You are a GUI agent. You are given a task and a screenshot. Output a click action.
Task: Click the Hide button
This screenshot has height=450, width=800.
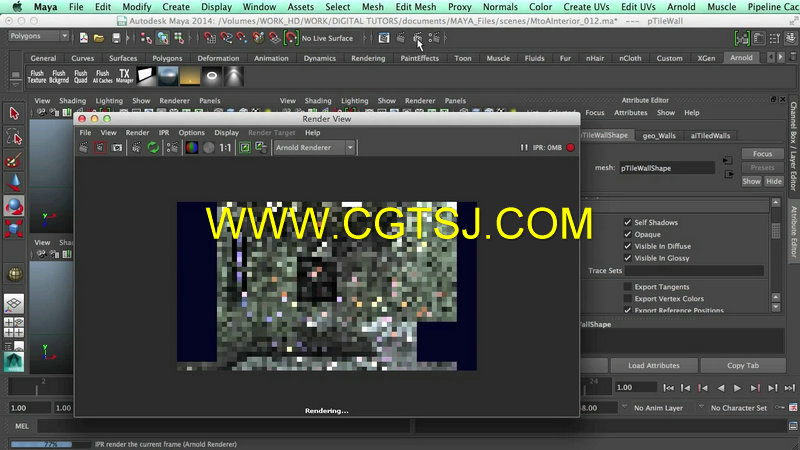tap(773, 181)
